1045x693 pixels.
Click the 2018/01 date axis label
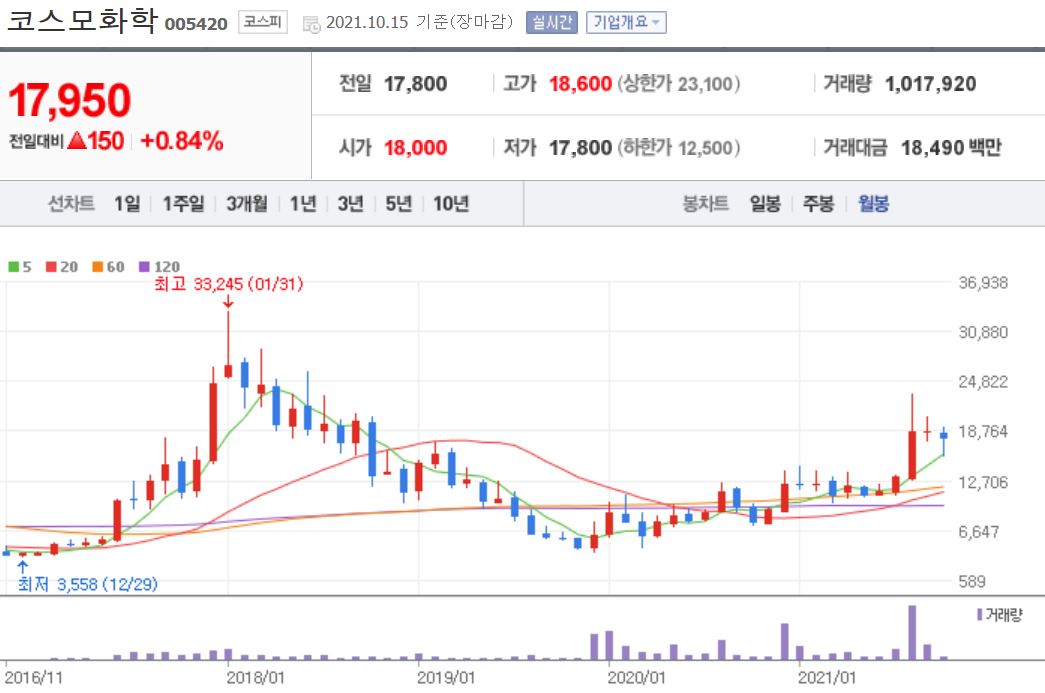(x=255, y=678)
